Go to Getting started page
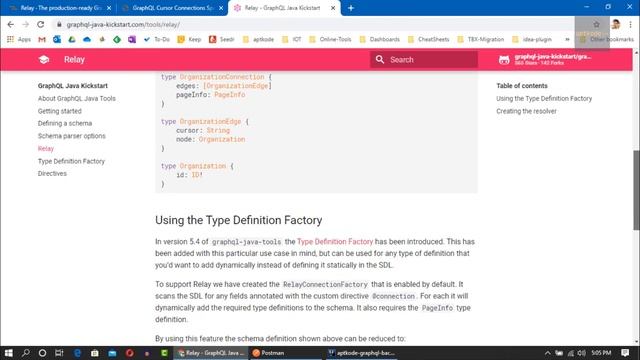 60,111
